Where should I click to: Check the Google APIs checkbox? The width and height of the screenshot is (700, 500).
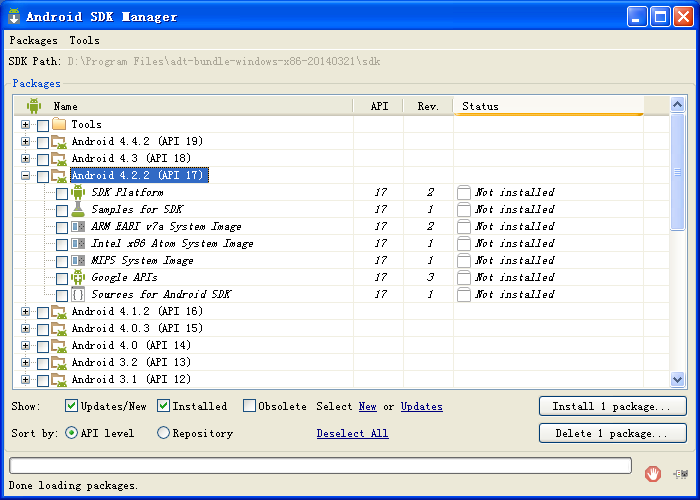(x=62, y=279)
